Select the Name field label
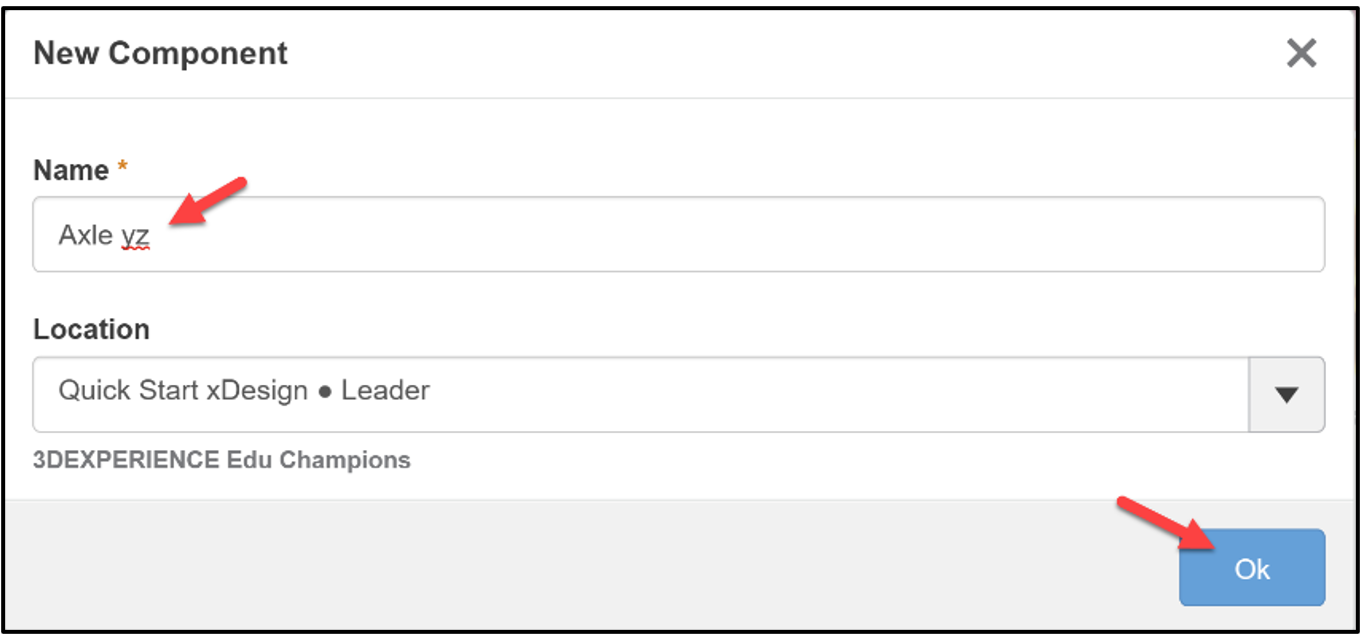Image resolution: width=1361 pixels, height=637 pixels. 71,170
